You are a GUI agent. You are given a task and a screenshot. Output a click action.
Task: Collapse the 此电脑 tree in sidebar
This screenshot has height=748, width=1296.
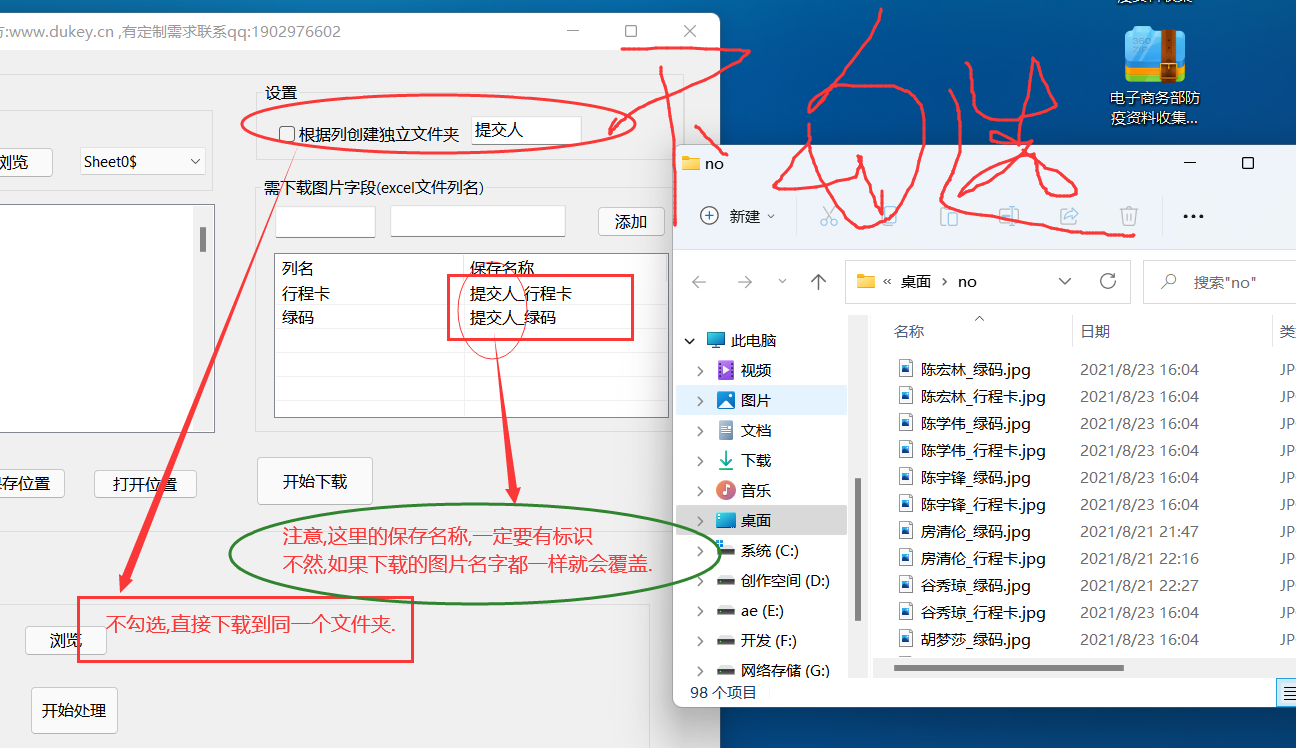[688, 340]
